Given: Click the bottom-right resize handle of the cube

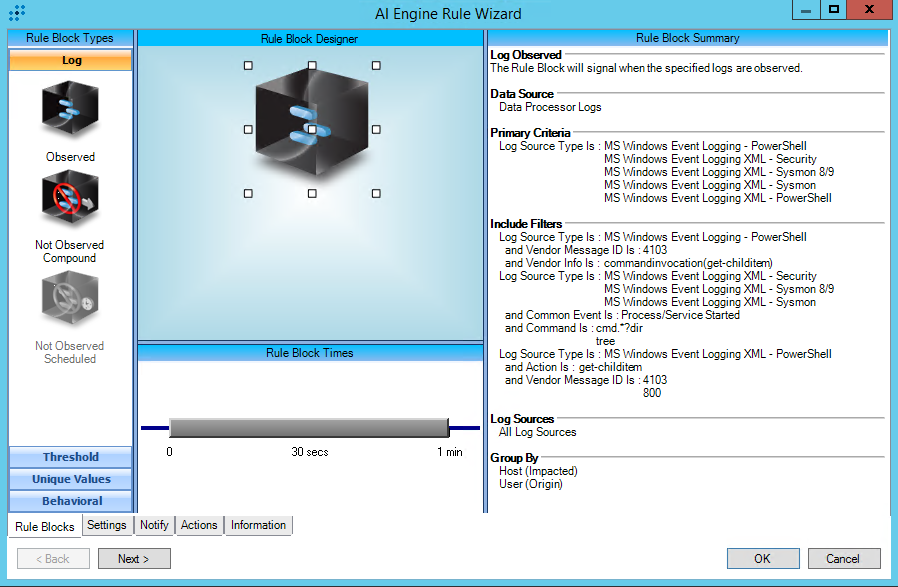Looking at the screenshot, I should [x=376, y=193].
